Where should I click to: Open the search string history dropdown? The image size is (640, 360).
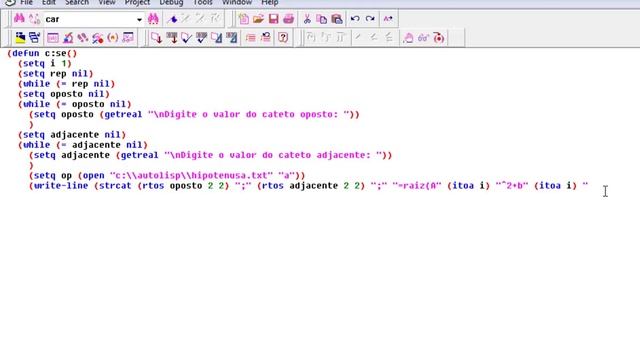point(139,19)
